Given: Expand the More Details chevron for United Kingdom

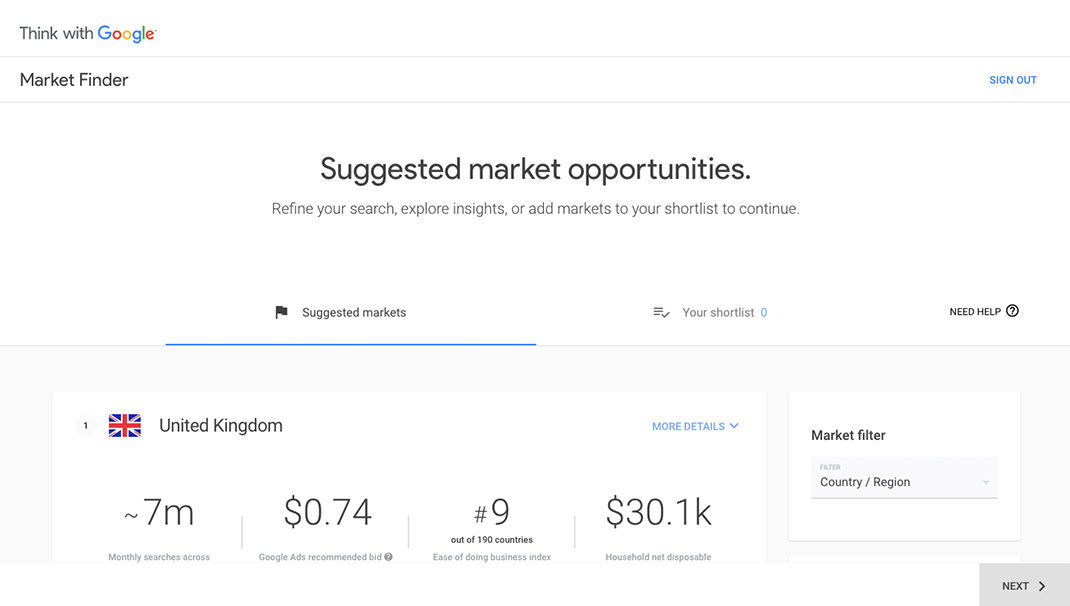Looking at the screenshot, I should click(734, 426).
